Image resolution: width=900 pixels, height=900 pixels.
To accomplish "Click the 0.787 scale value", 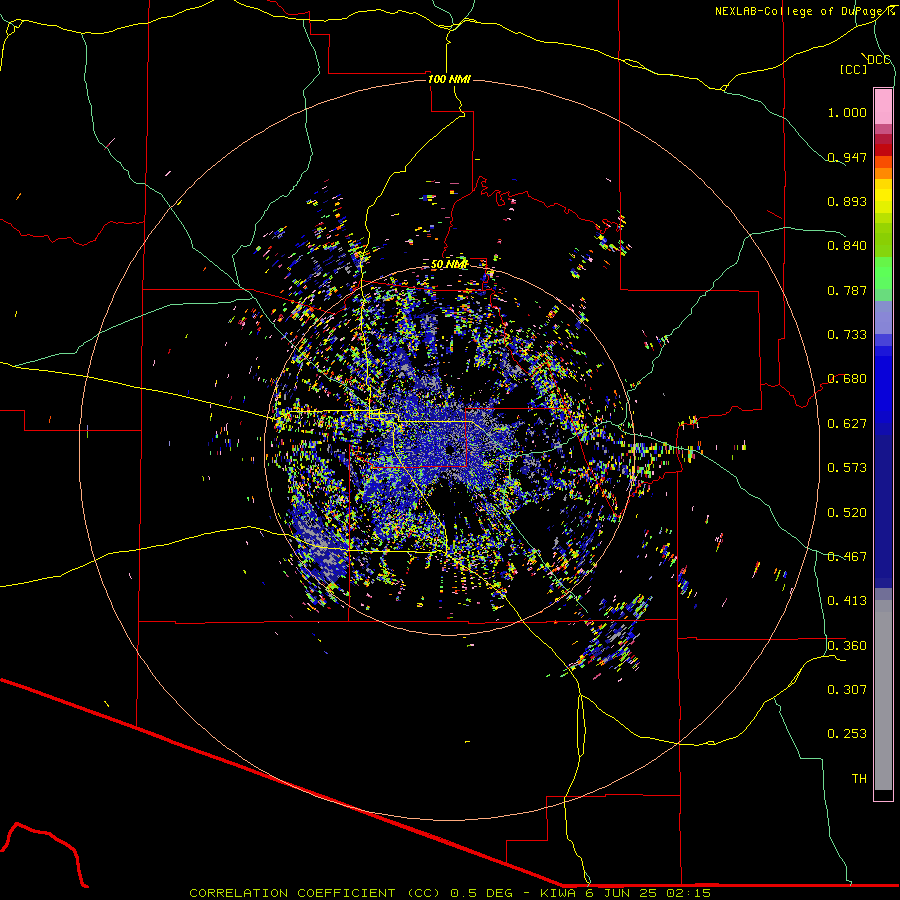I will pos(847,290).
